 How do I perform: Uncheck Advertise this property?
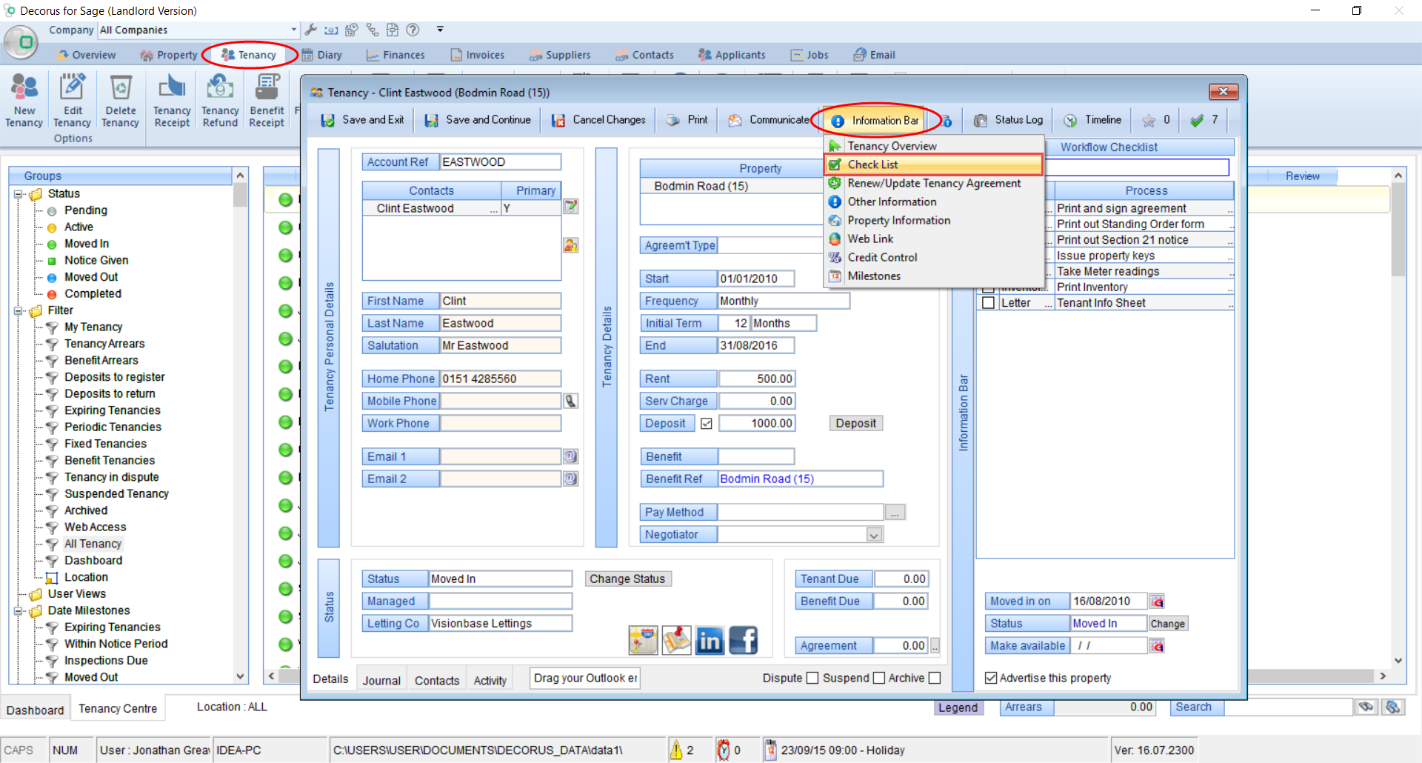click(991, 678)
